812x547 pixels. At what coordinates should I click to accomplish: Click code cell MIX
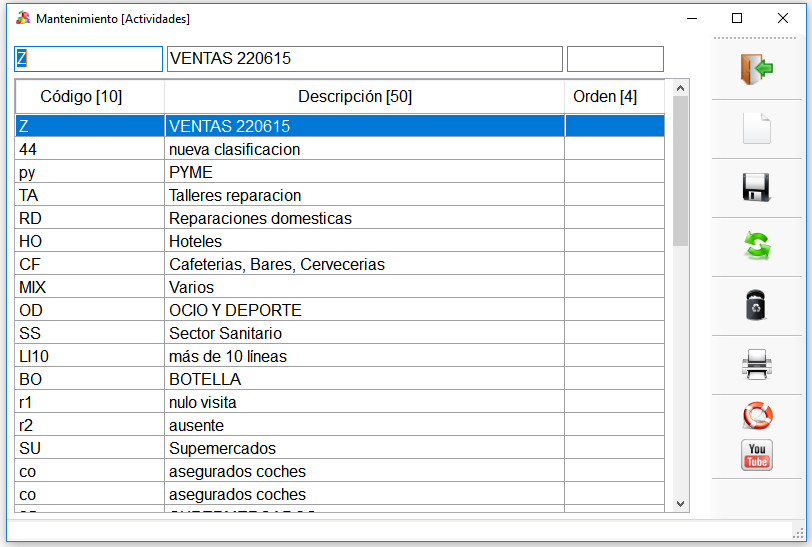coord(90,287)
